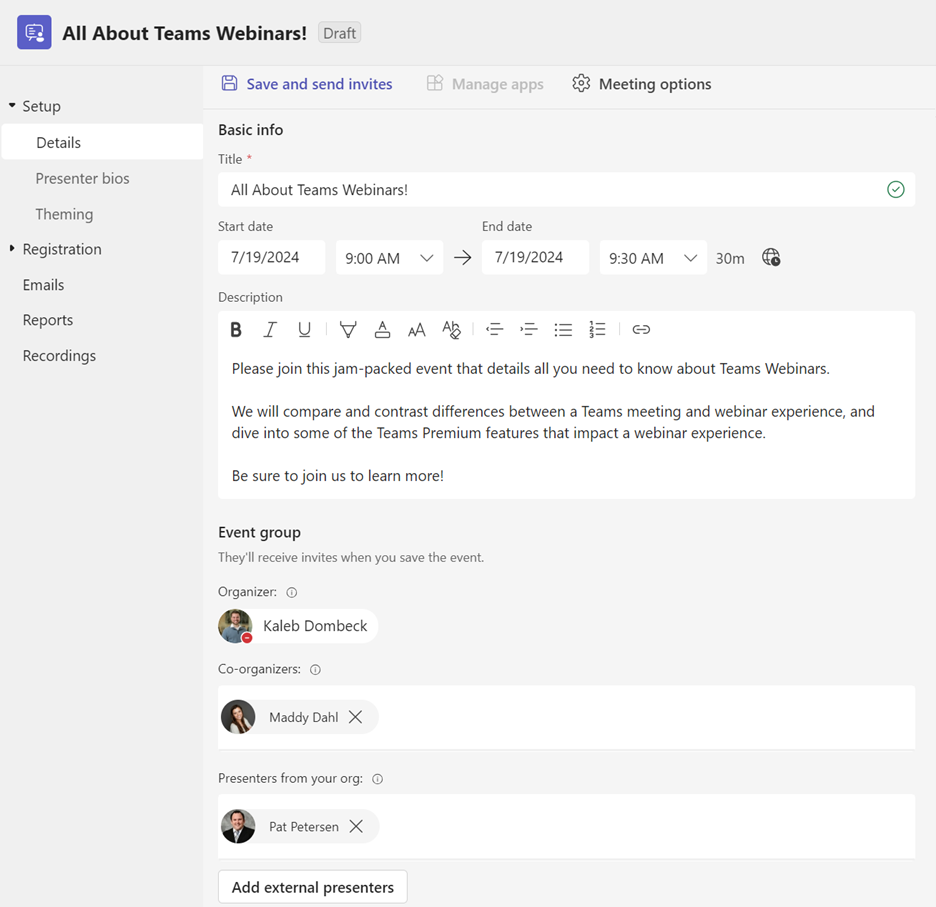Go to the Theming page

click(x=64, y=214)
